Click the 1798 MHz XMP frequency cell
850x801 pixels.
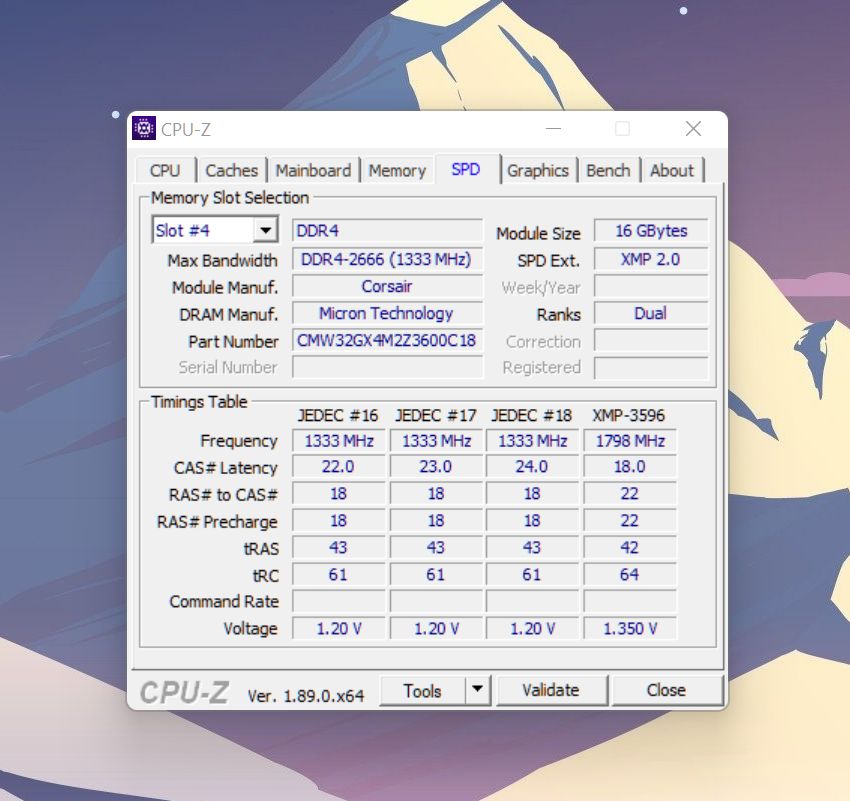point(630,441)
